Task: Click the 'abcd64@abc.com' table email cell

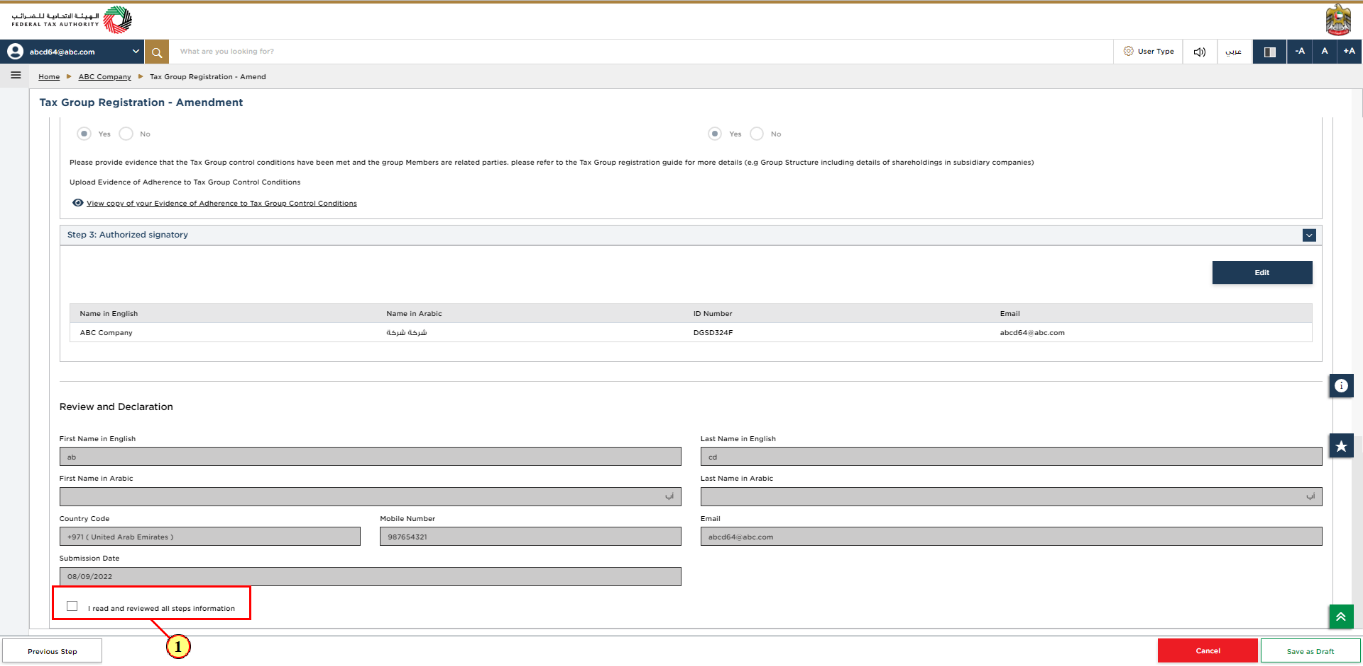Action: tap(1032, 332)
